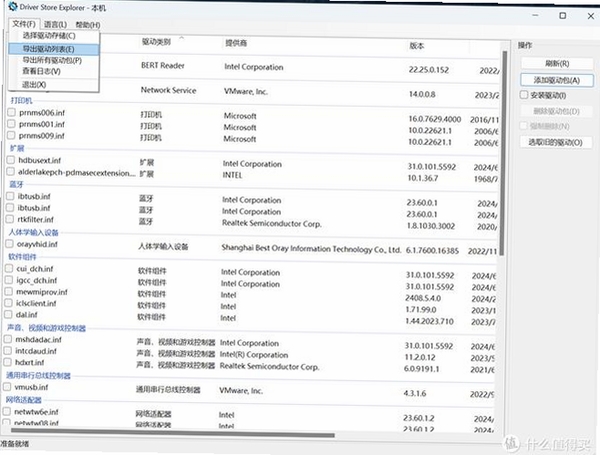600x455 pixels.
Task: Select 导出所有驱动包(P) menu entry
Action: tap(52, 60)
